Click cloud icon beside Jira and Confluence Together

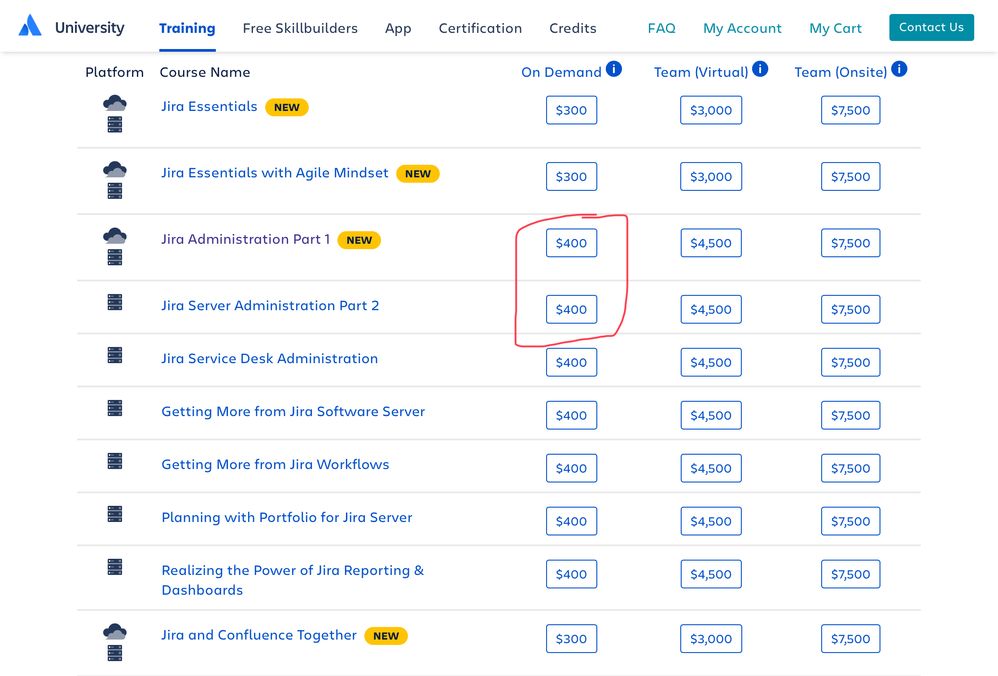click(x=115, y=632)
